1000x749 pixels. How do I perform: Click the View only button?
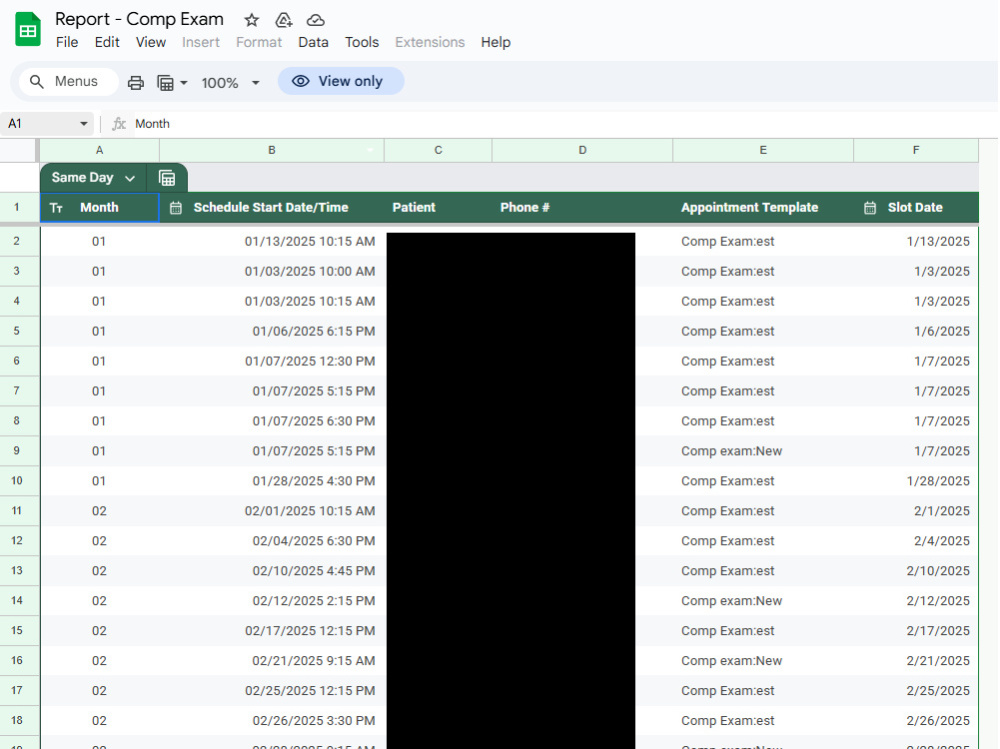(x=341, y=81)
